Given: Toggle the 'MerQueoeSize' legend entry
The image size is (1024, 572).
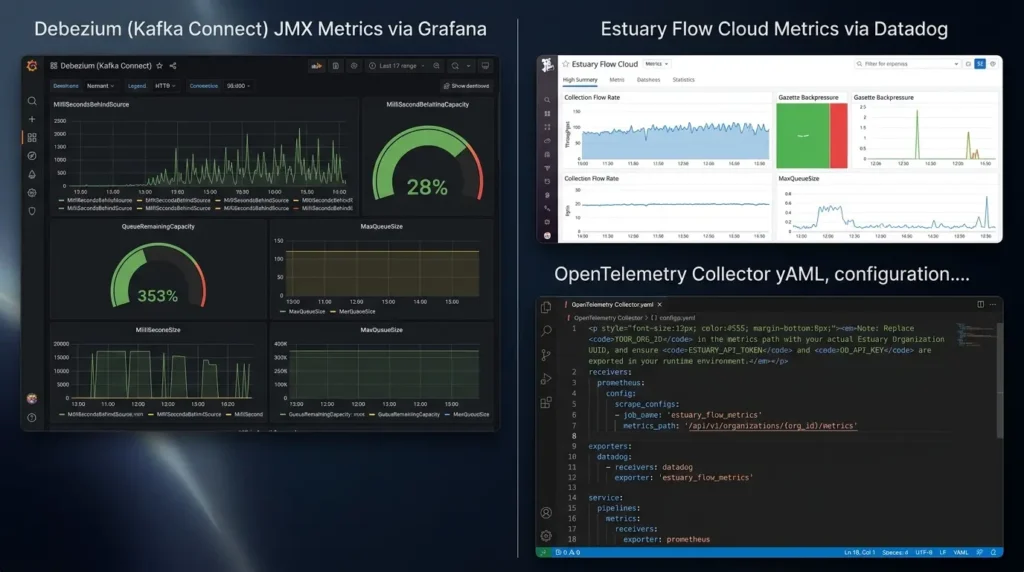Looking at the screenshot, I should click(353, 311).
